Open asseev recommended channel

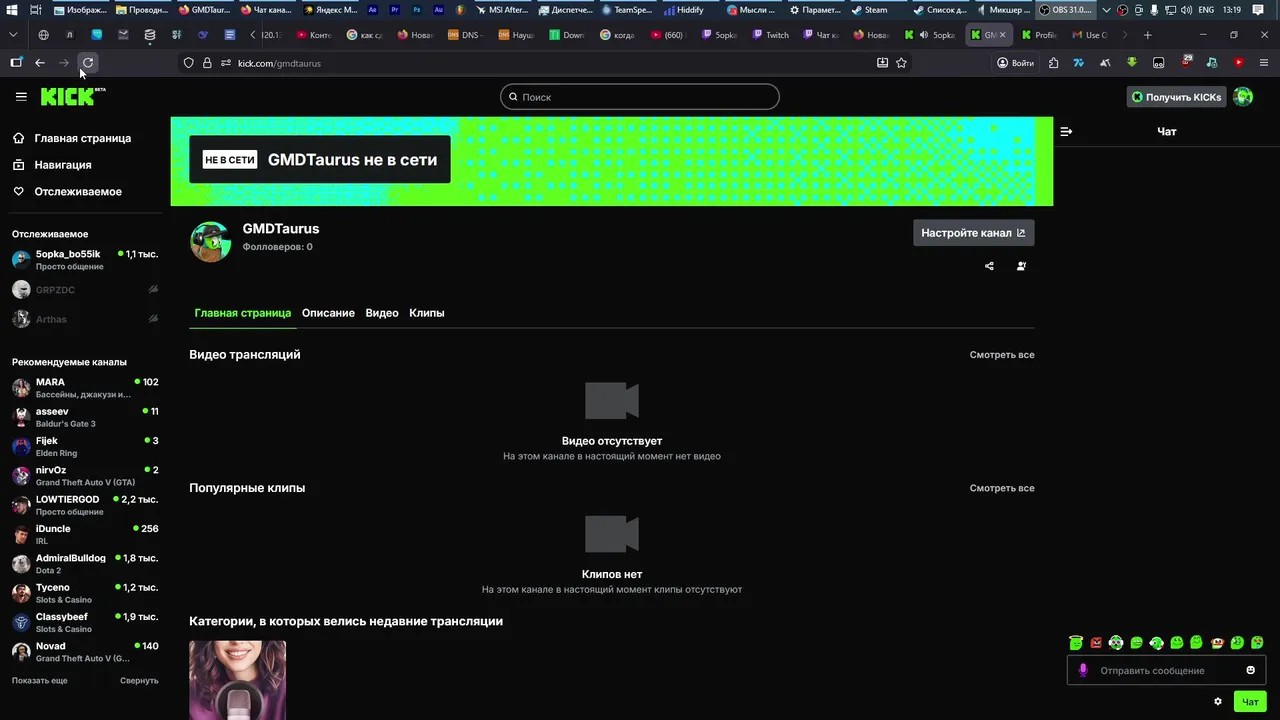85,417
